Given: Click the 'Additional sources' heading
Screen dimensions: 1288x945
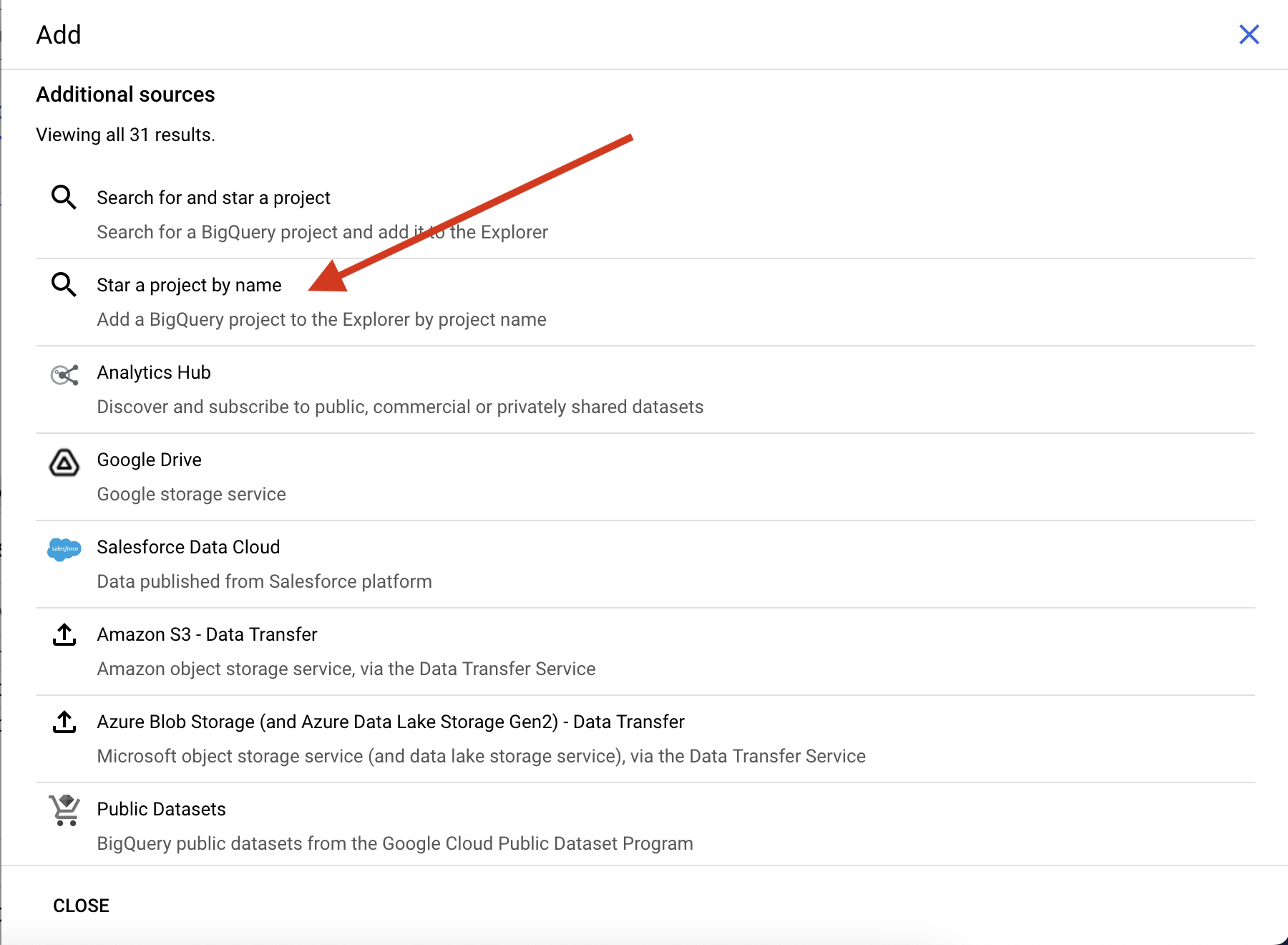Looking at the screenshot, I should pos(125,94).
